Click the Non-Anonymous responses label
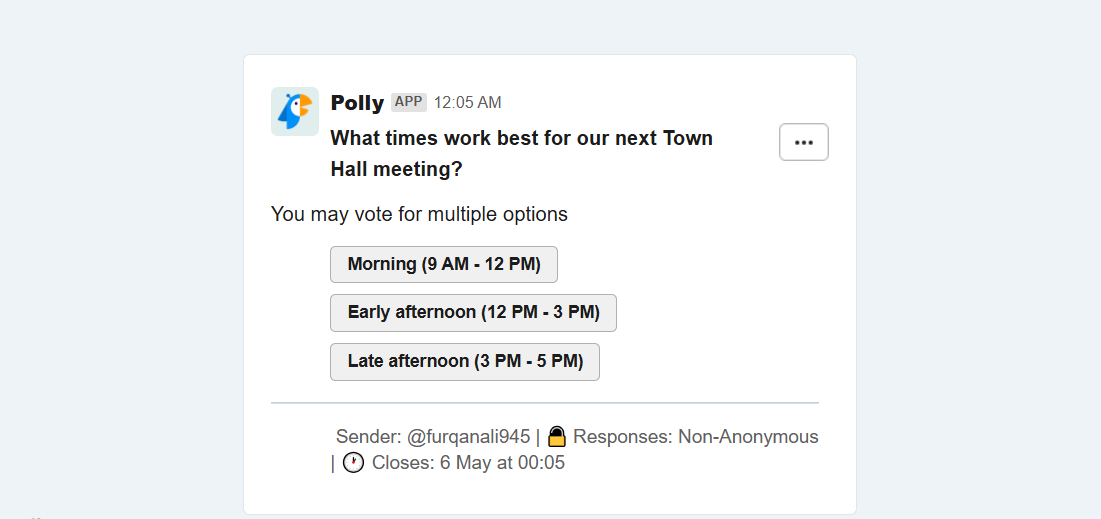 point(748,437)
